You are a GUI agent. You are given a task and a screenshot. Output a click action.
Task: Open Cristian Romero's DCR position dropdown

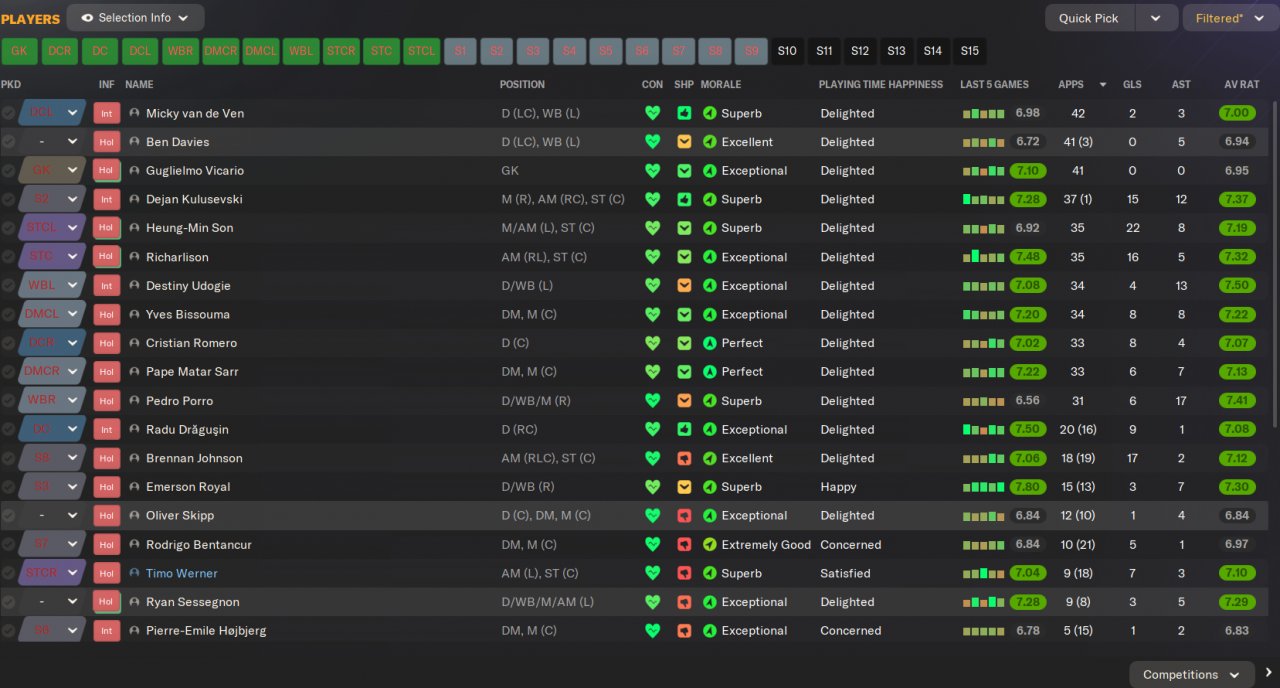pyautogui.click(x=53, y=343)
